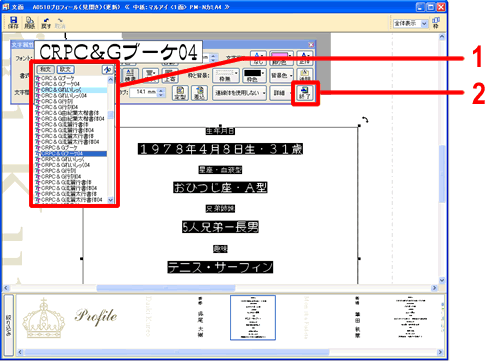The image size is (485, 361).
Task: Click the テニス・サーフィン text line
Action: pyautogui.click(x=220, y=267)
